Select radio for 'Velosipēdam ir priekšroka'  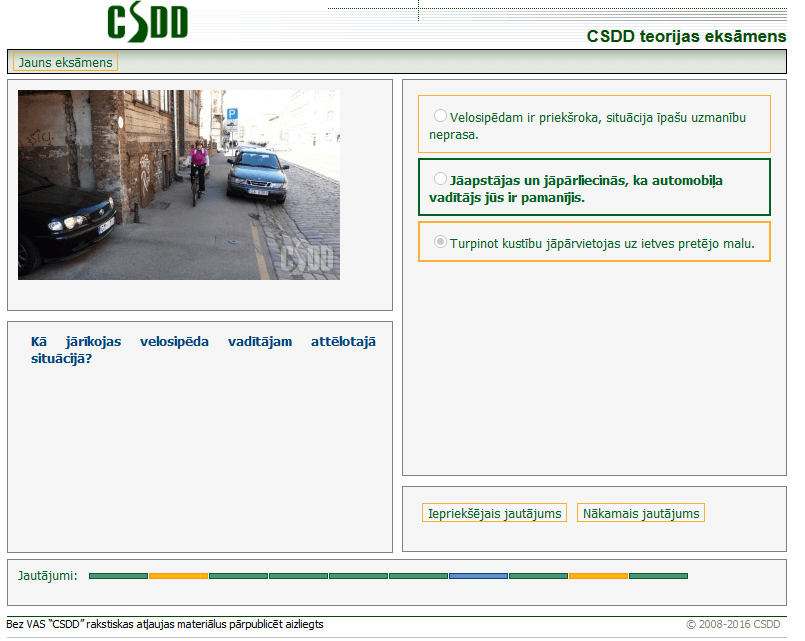tap(440, 116)
